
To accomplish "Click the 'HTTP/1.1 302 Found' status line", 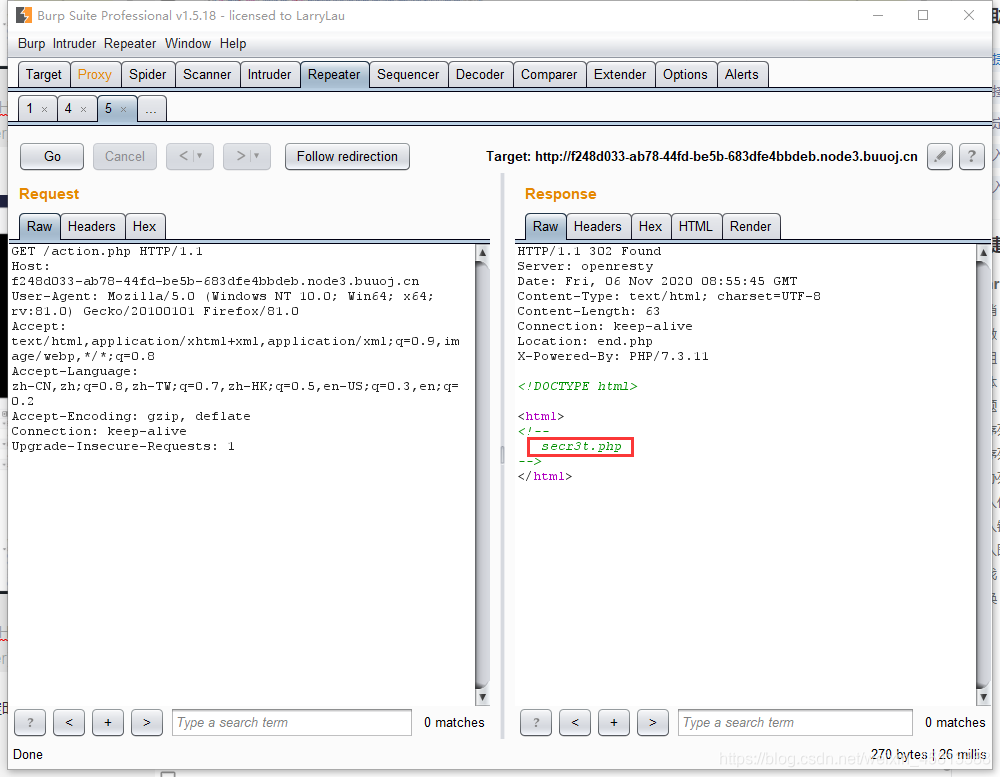I will [589, 251].
